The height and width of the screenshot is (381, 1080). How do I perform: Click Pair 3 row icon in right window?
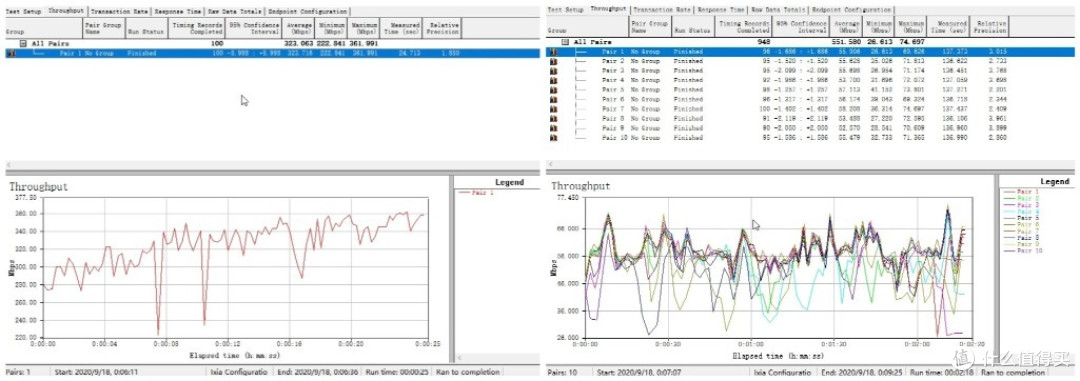pyautogui.click(x=553, y=71)
